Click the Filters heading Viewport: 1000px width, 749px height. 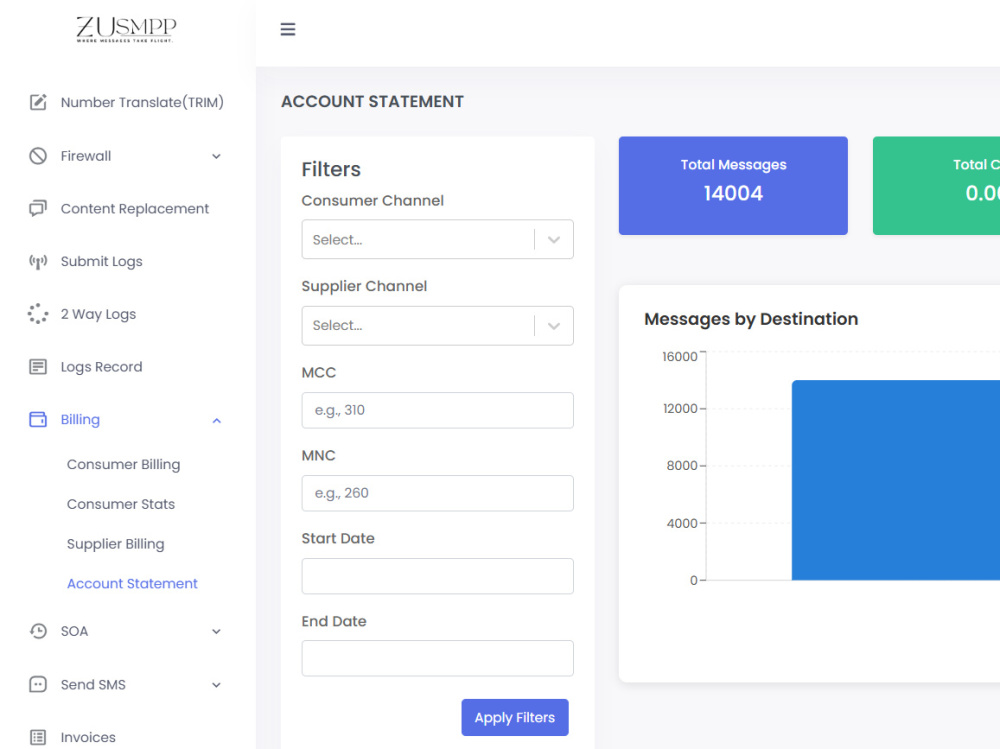[x=331, y=169]
